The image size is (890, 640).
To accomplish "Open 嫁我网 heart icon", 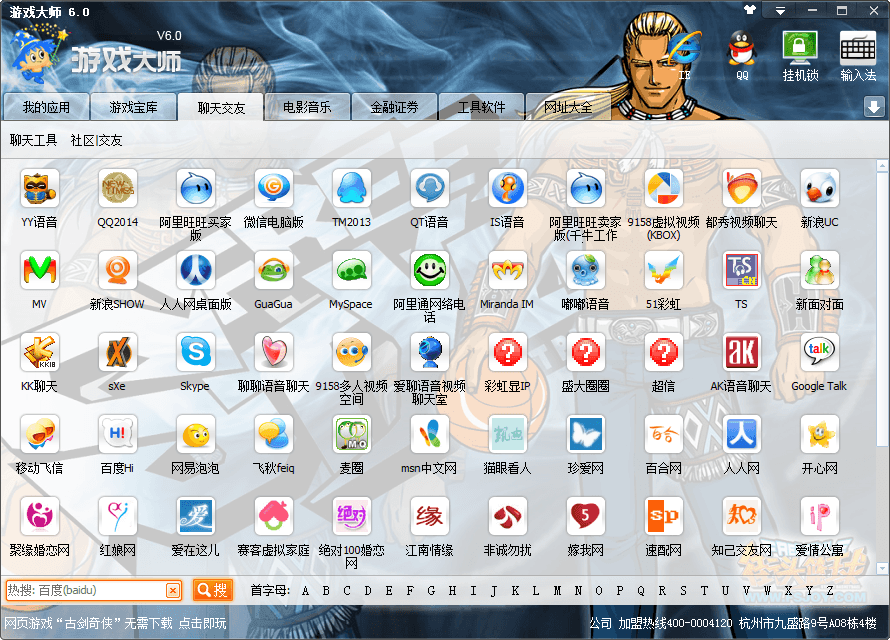I will [x=586, y=516].
